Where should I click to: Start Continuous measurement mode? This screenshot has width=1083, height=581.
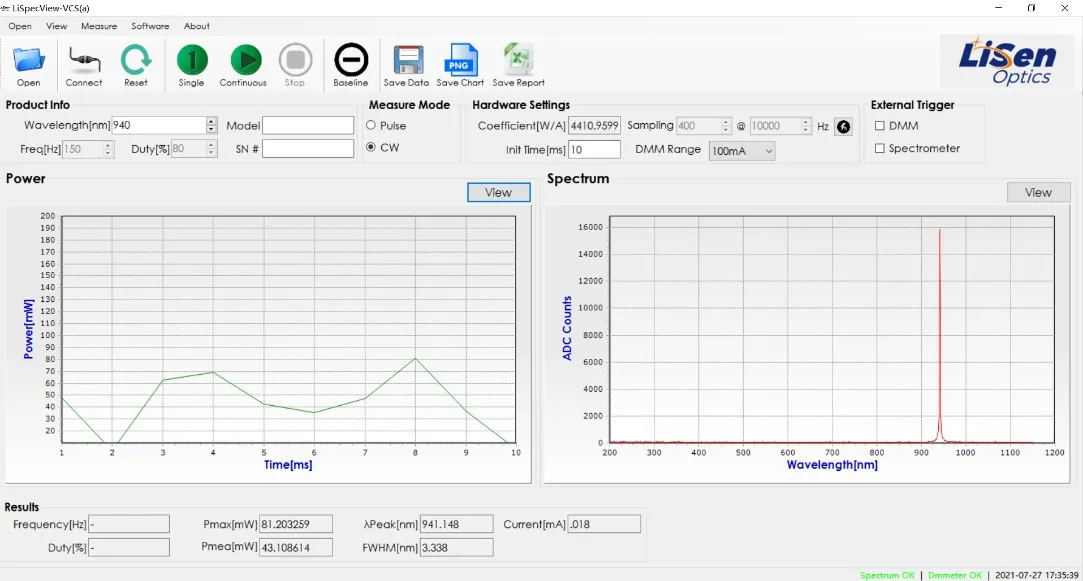click(x=243, y=61)
